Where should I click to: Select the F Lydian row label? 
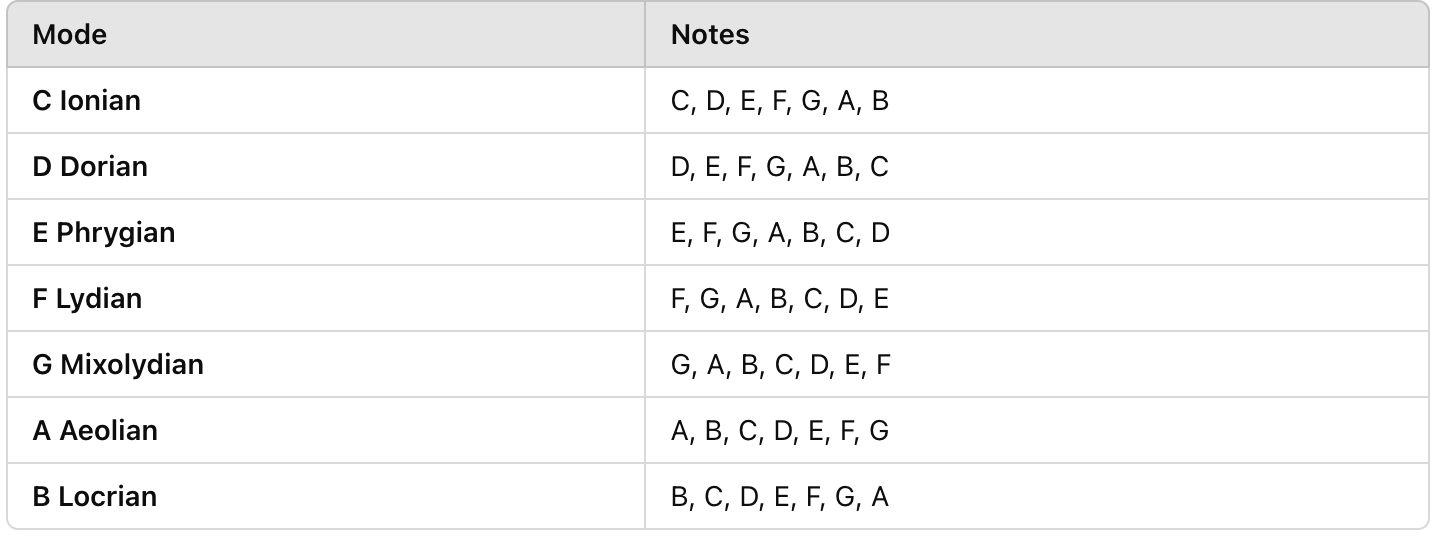click(87, 299)
